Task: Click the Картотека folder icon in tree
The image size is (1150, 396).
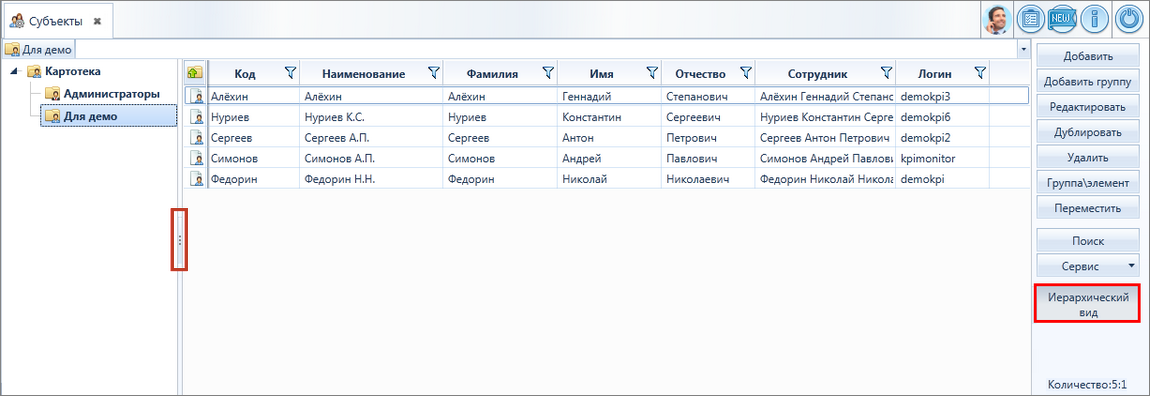Action: 34,72
